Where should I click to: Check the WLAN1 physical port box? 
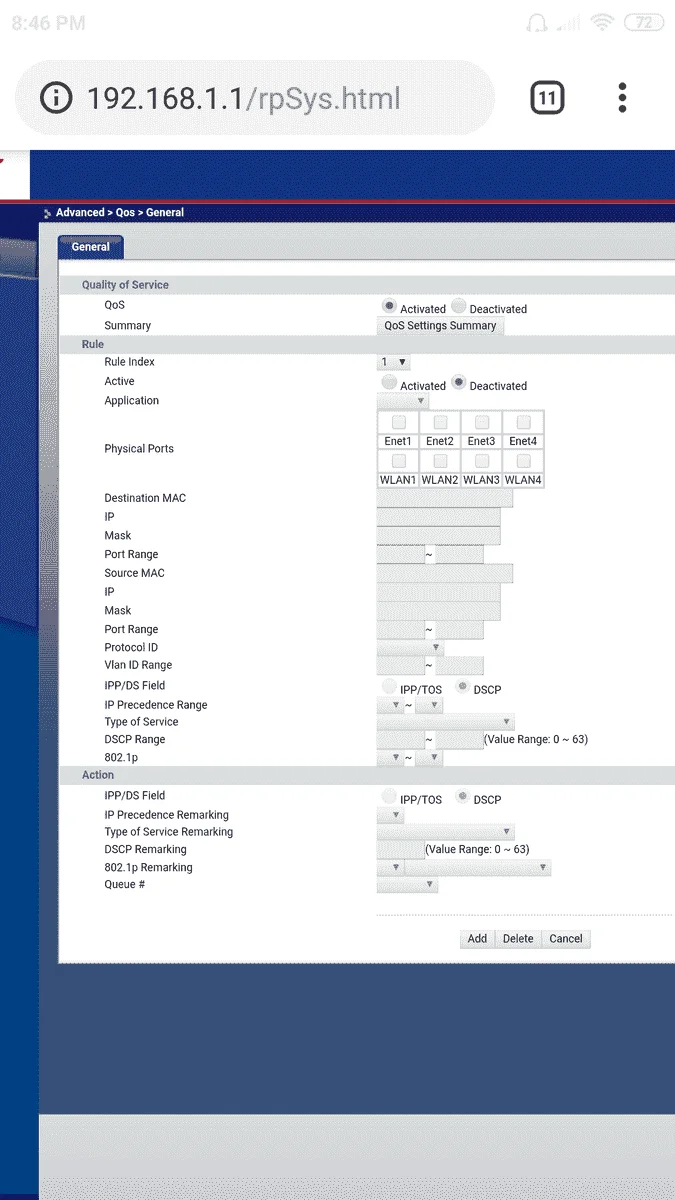click(x=398, y=461)
